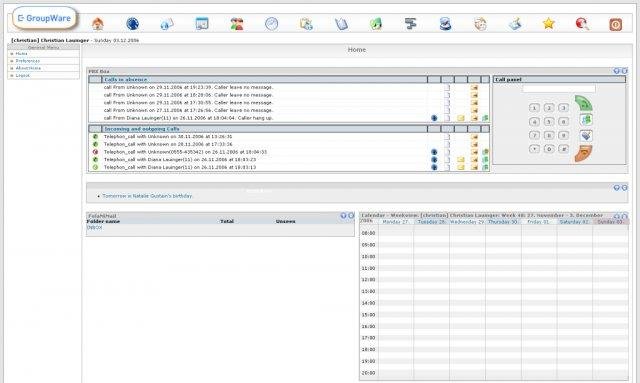This screenshot has height=383, width=640.
Task: Click blue info icon on Diana Lauinger hang up row
Action: (x=434, y=118)
